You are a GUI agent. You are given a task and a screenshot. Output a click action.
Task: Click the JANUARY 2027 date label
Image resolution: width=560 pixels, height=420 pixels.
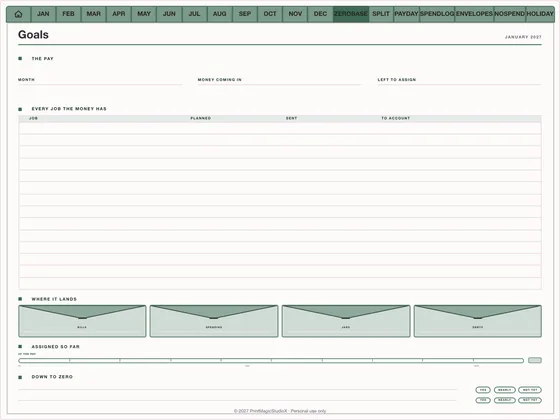tap(523, 37)
